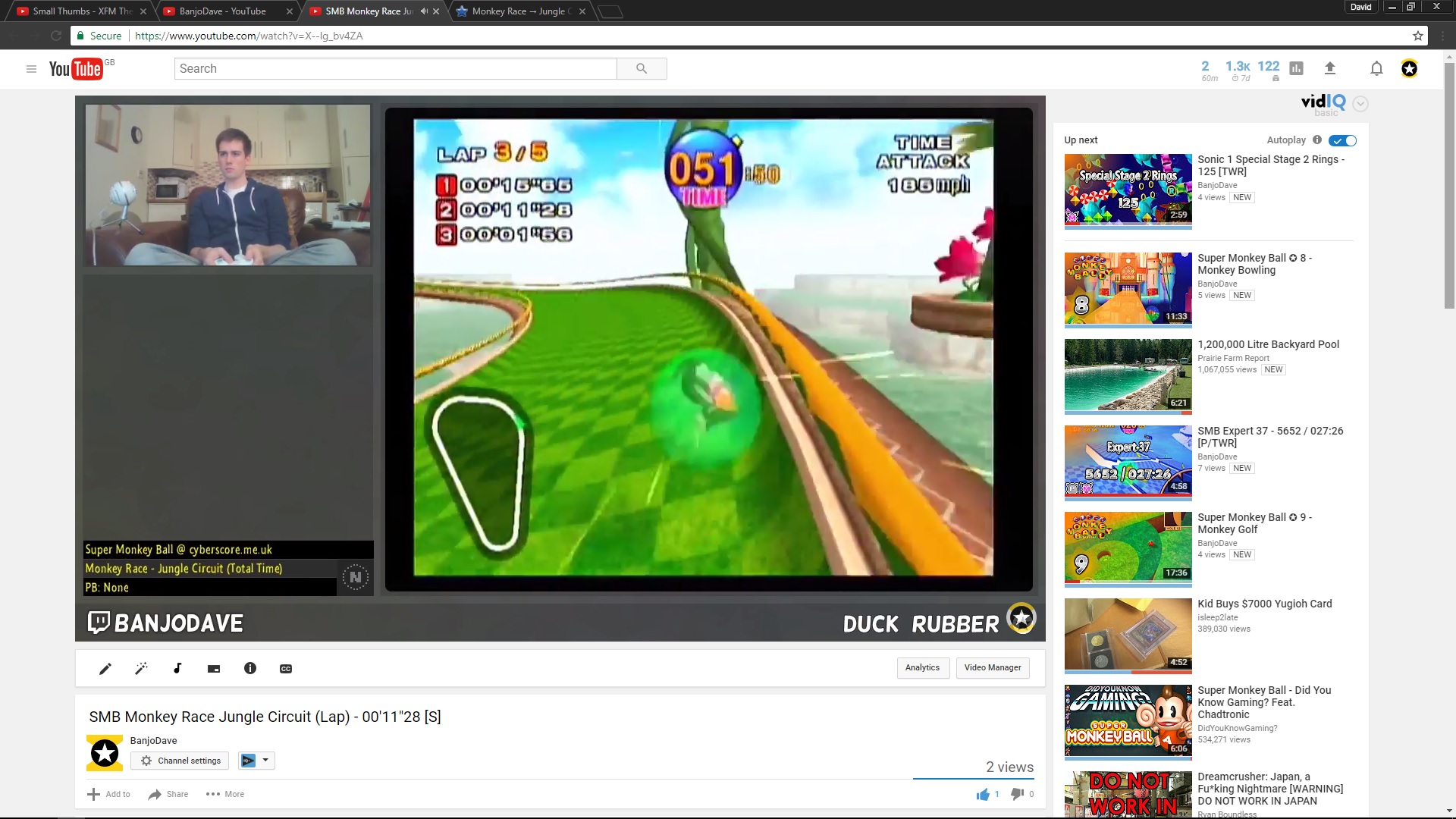Open the notifications bell
The image size is (1456, 819).
coord(1376,68)
